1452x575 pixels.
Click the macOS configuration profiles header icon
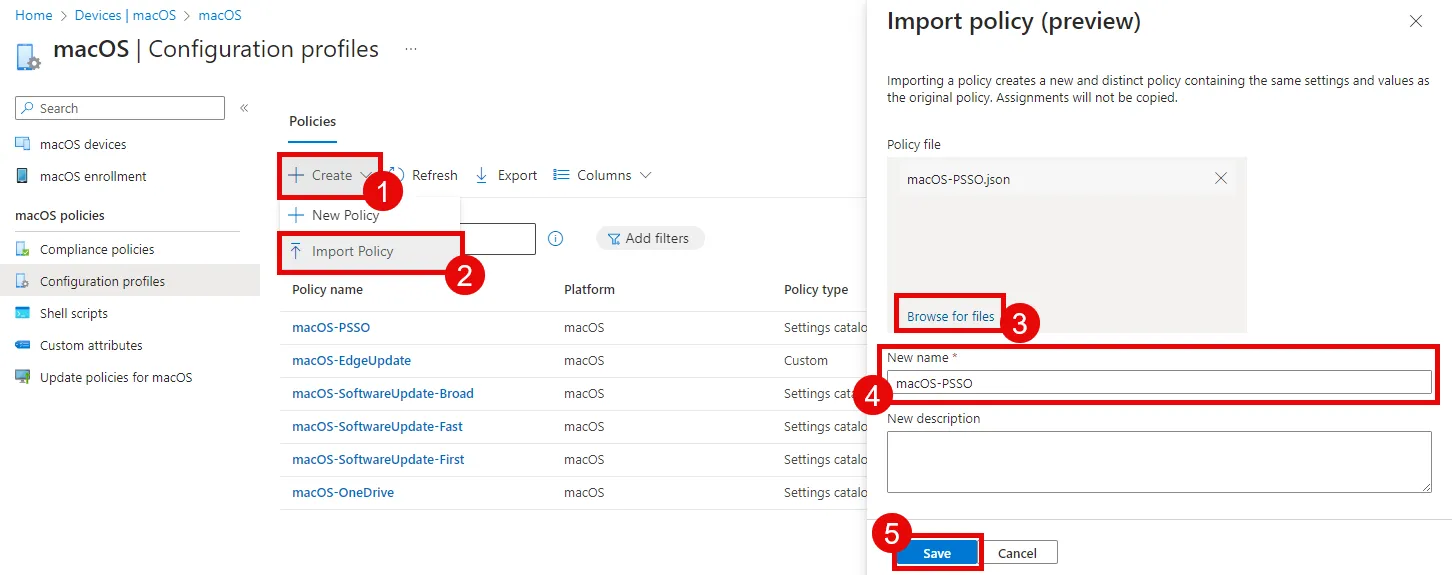[28, 57]
